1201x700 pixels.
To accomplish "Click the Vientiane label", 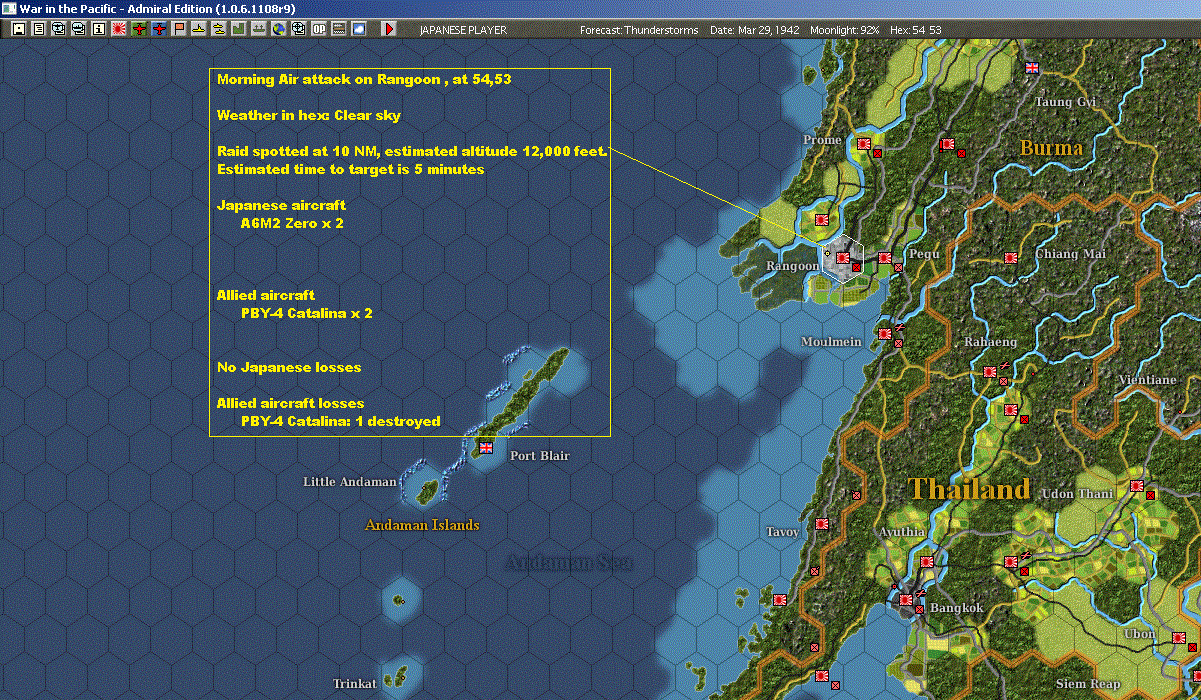I will click(x=1147, y=380).
